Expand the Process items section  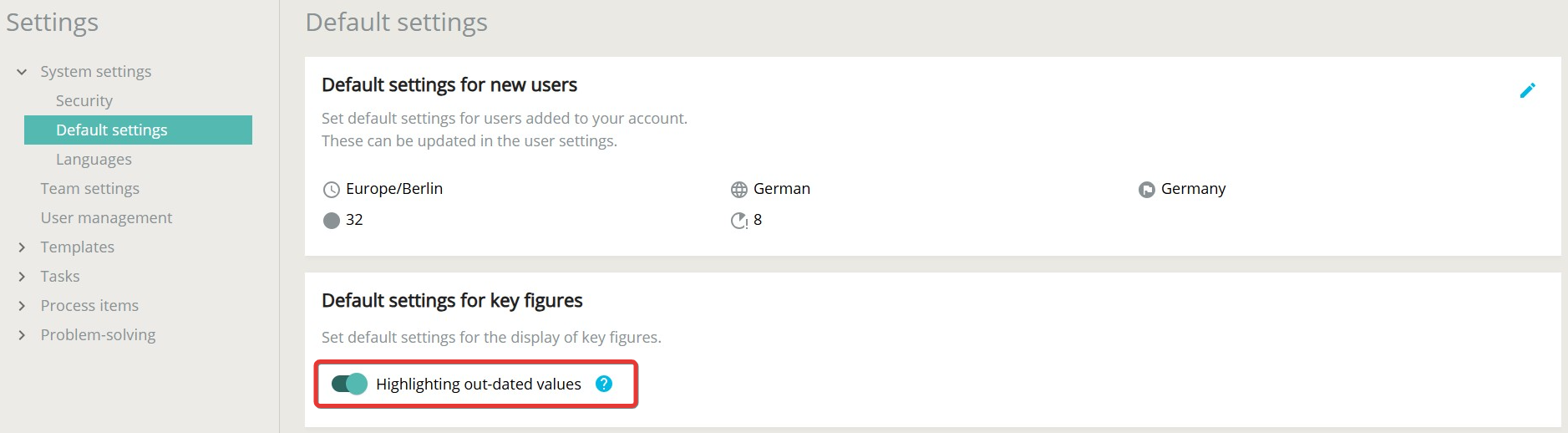[x=22, y=306]
